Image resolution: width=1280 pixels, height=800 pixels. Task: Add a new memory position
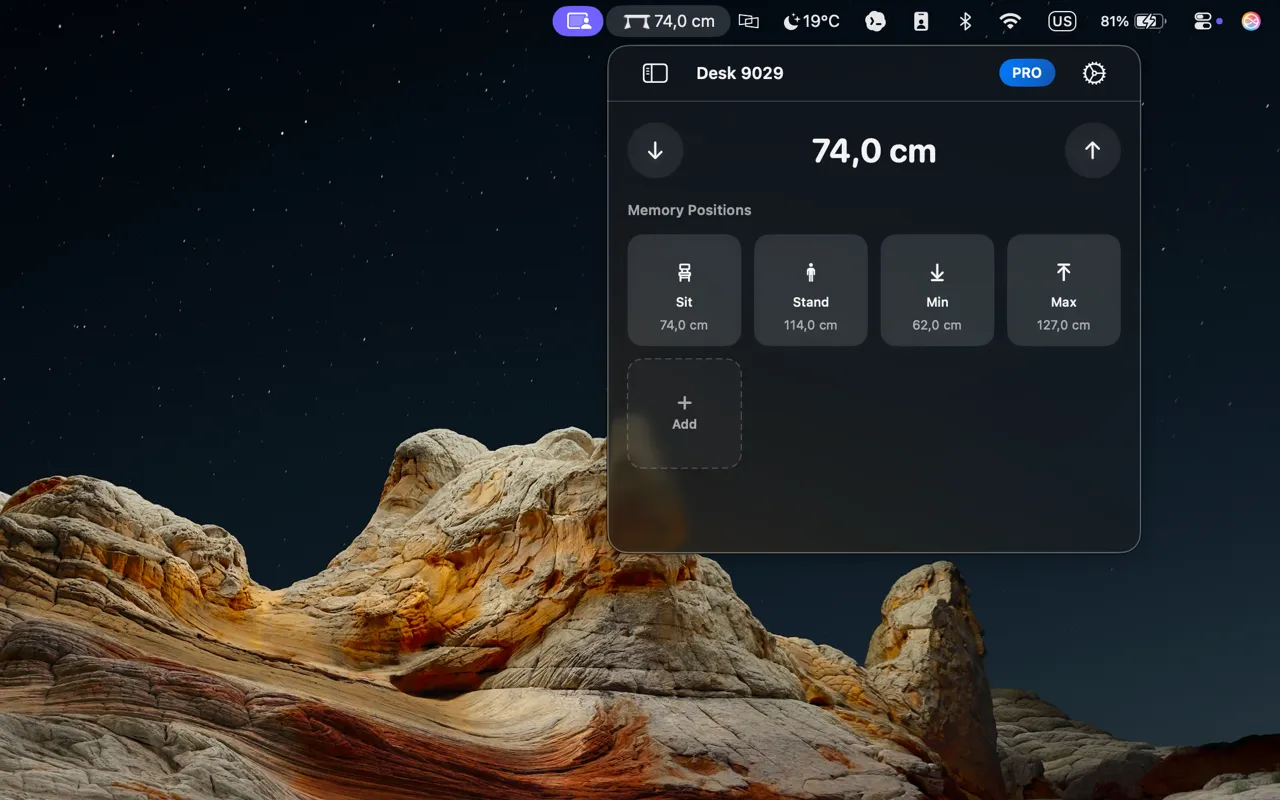(x=684, y=413)
